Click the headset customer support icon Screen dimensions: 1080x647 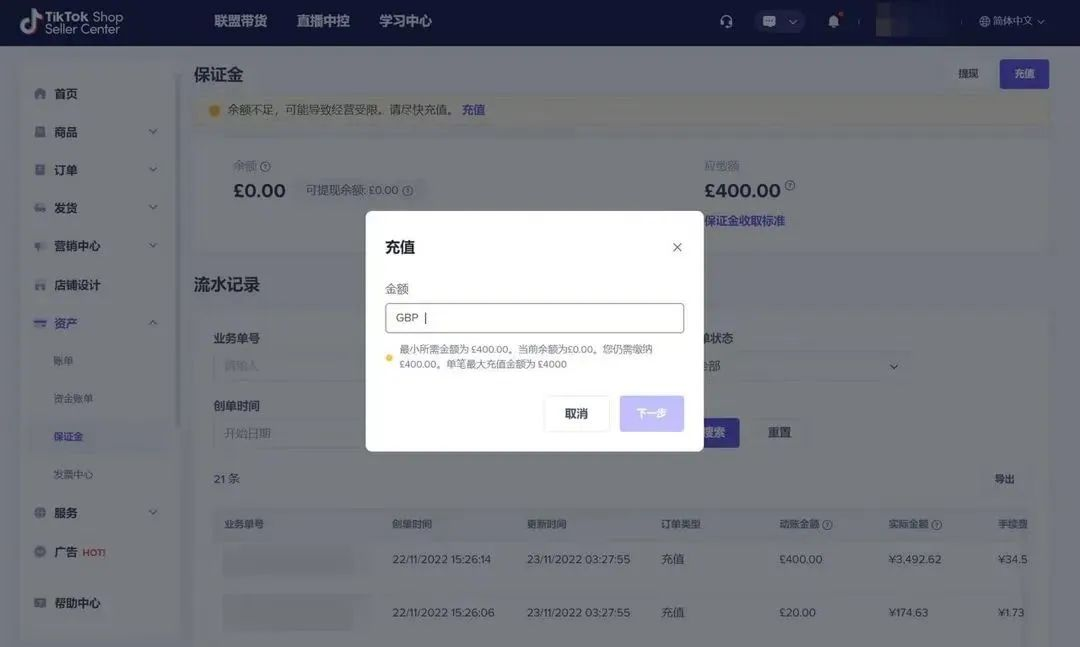click(726, 21)
